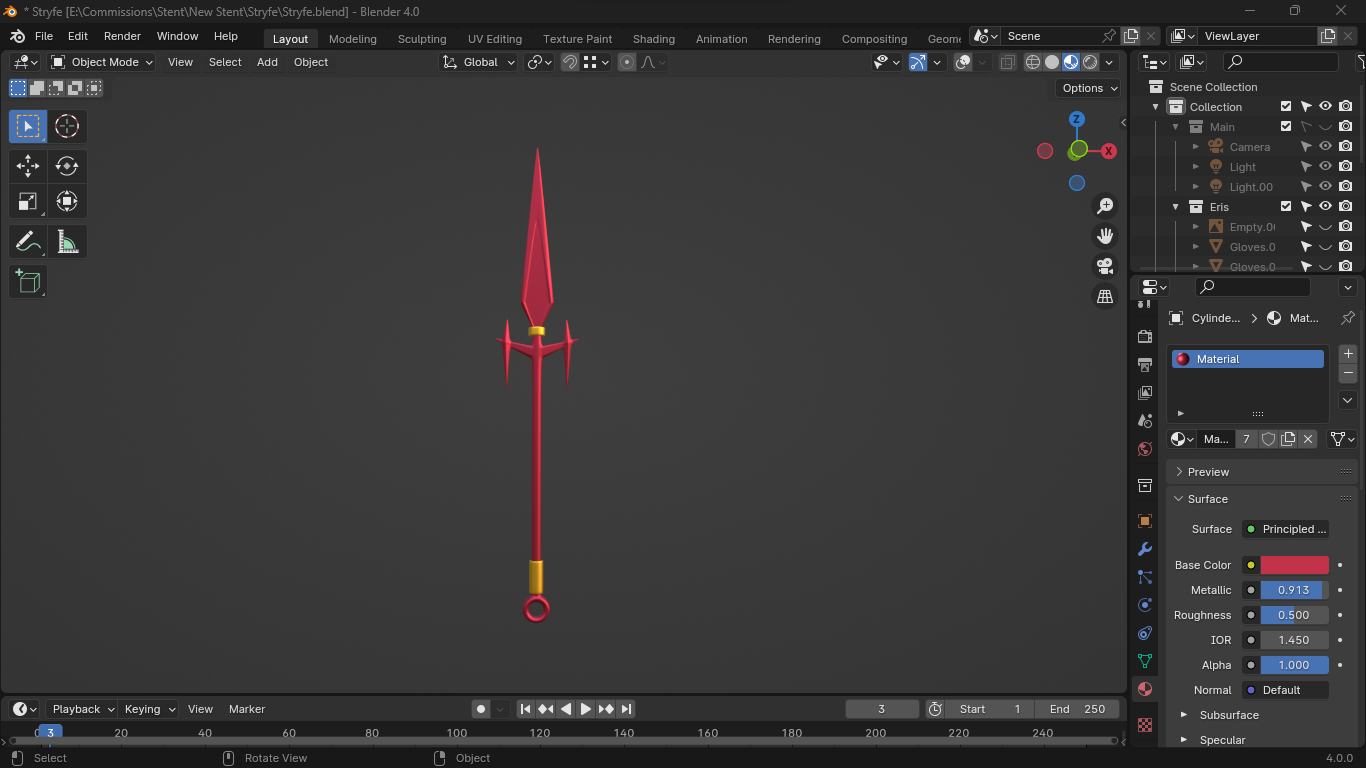Play the animation in reverse

pyautogui.click(x=566, y=709)
